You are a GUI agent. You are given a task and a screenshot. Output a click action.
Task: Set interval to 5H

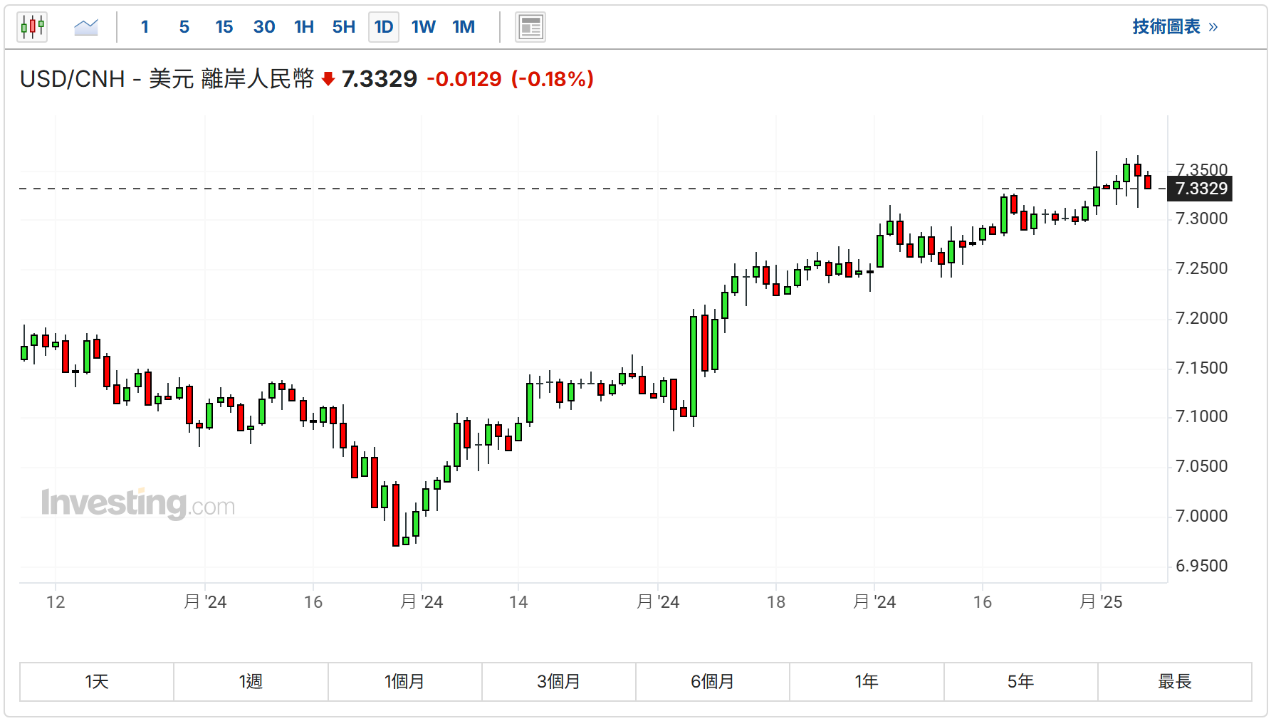point(343,27)
